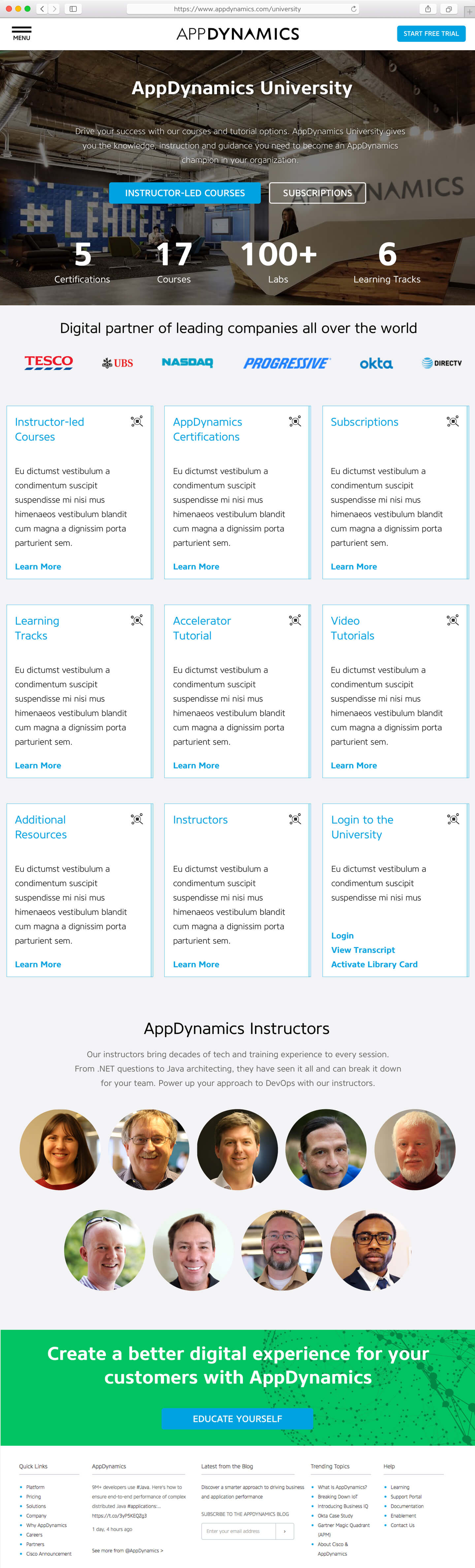Click the icon on the Instructor-led Courses card

tap(137, 421)
